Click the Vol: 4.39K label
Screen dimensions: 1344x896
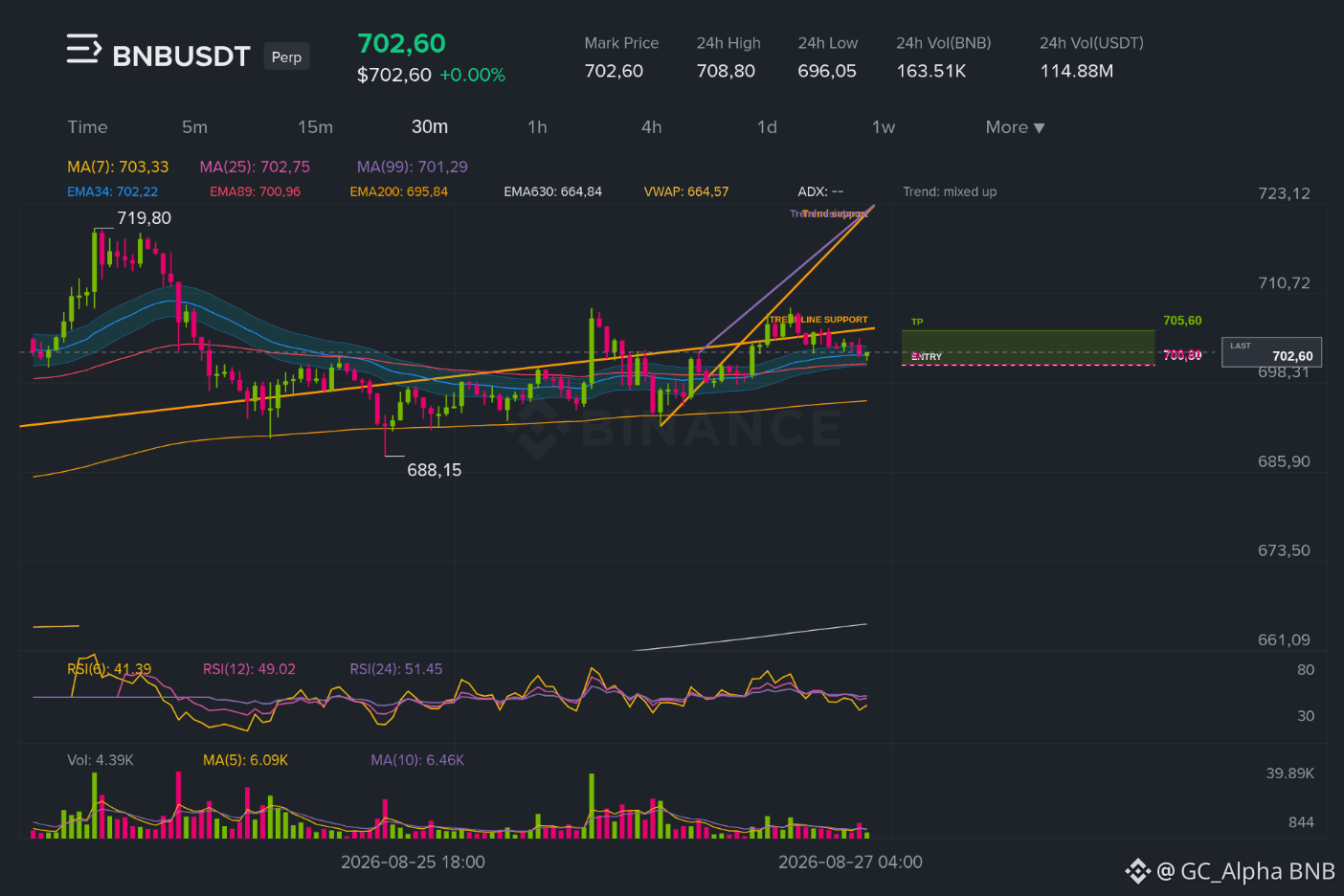101,760
